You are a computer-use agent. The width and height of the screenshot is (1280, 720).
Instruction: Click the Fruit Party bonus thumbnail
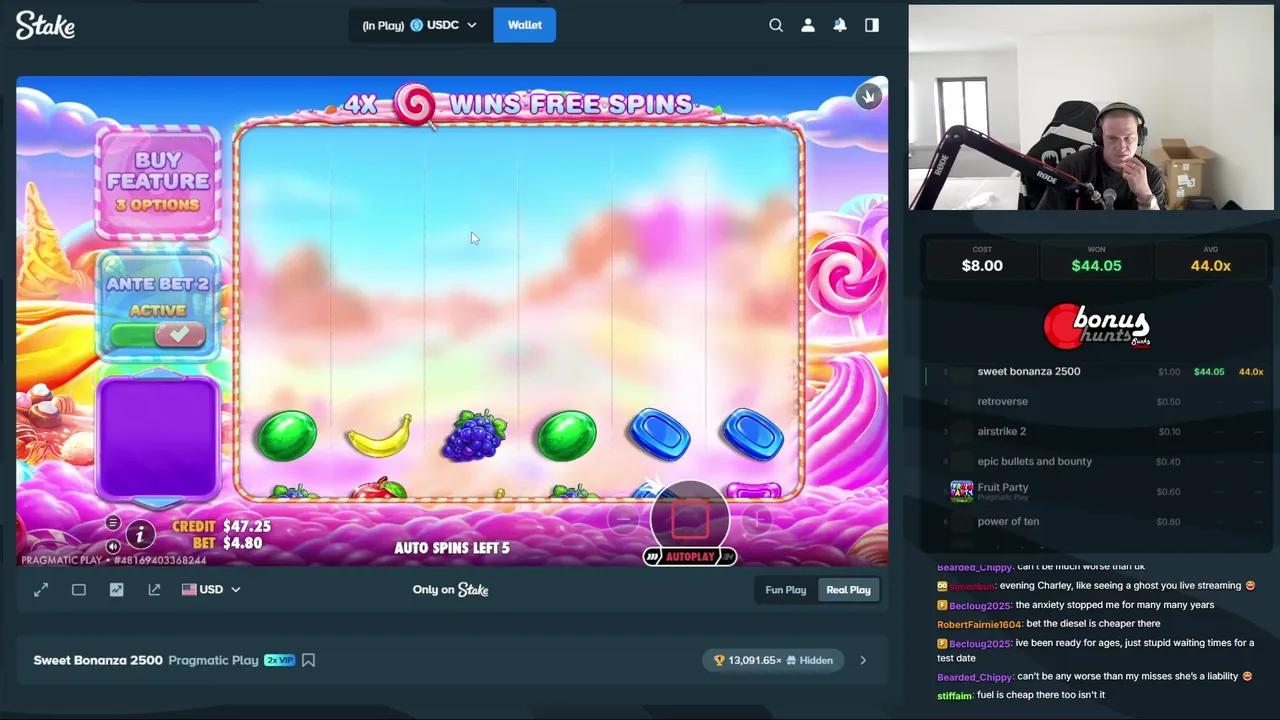(961, 491)
